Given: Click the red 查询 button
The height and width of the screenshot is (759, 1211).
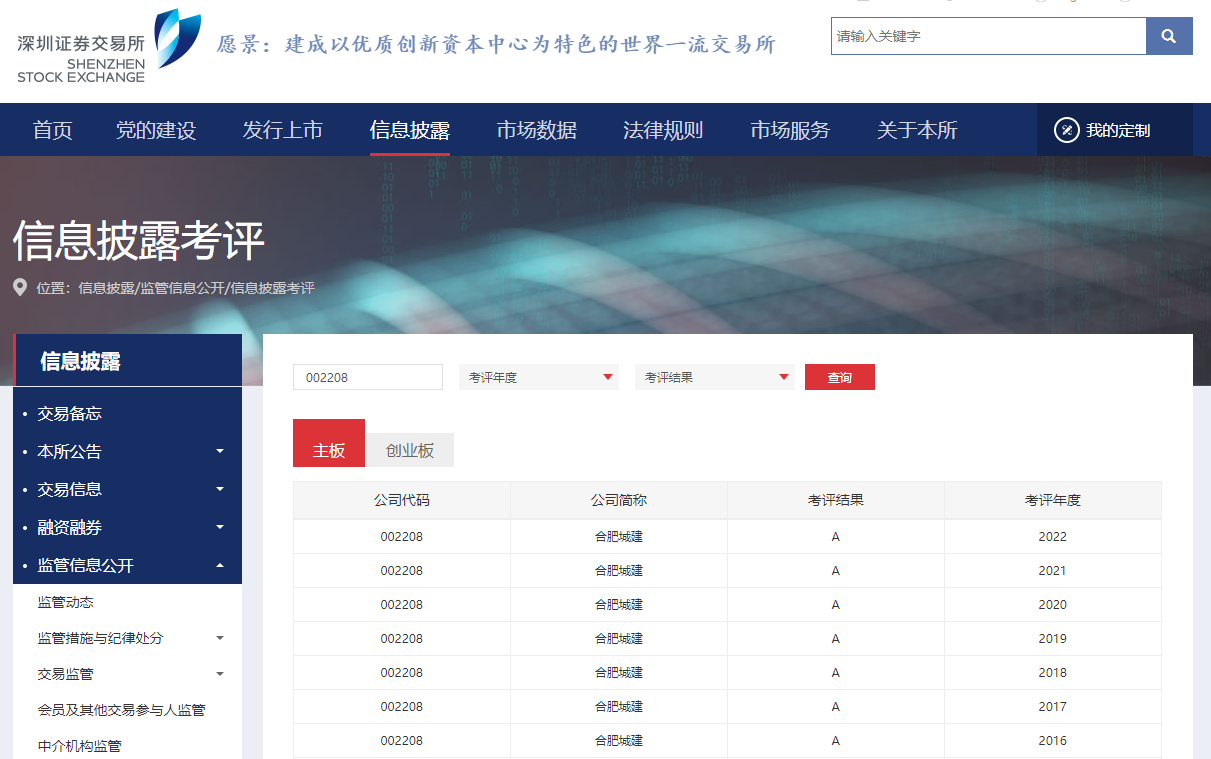Looking at the screenshot, I should pyautogui.click(x=839, y=377).
